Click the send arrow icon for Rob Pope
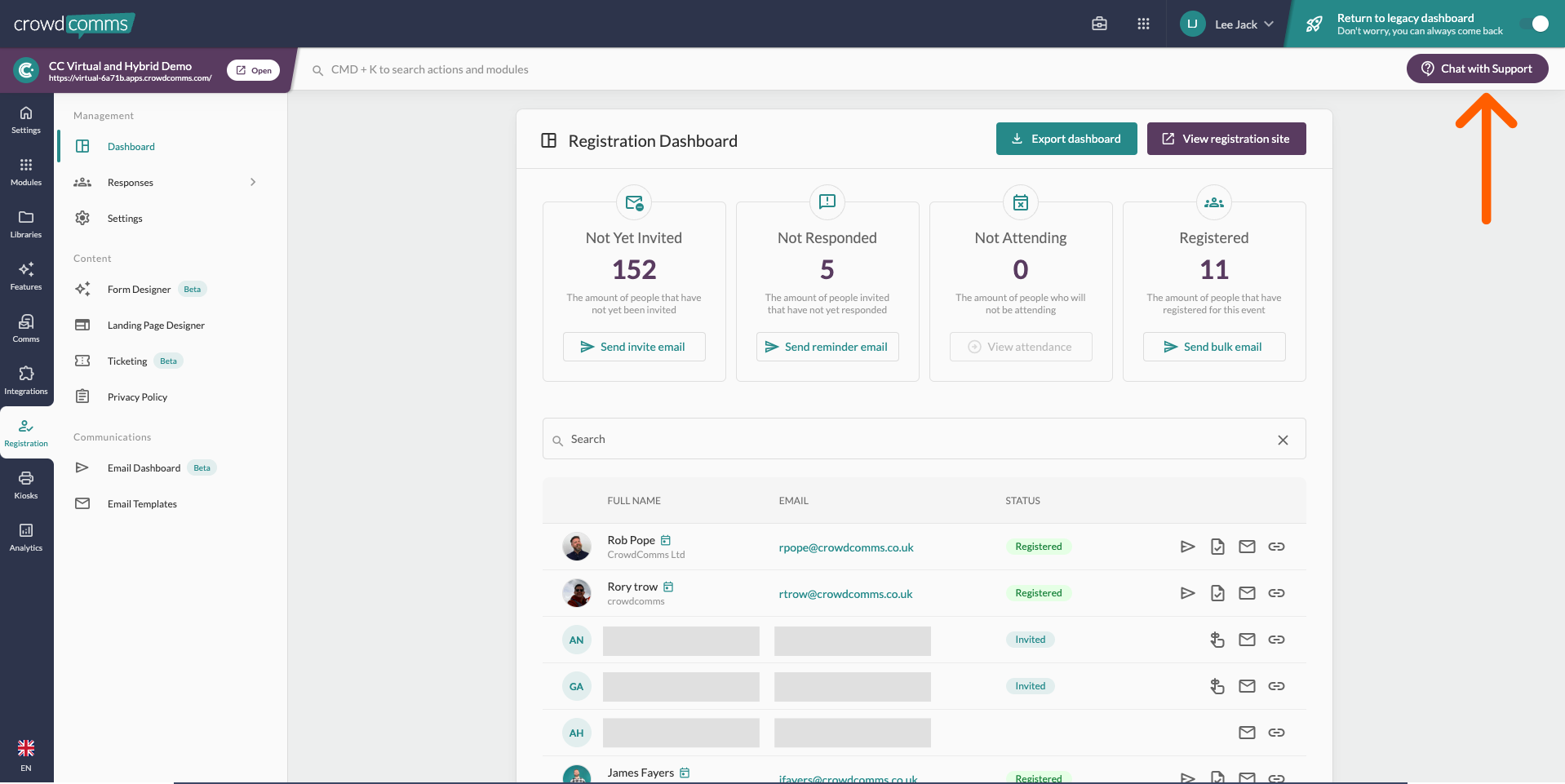The height and width of the screenshot is (784, 1565). pyautogui.click(x=1187, y=547)
